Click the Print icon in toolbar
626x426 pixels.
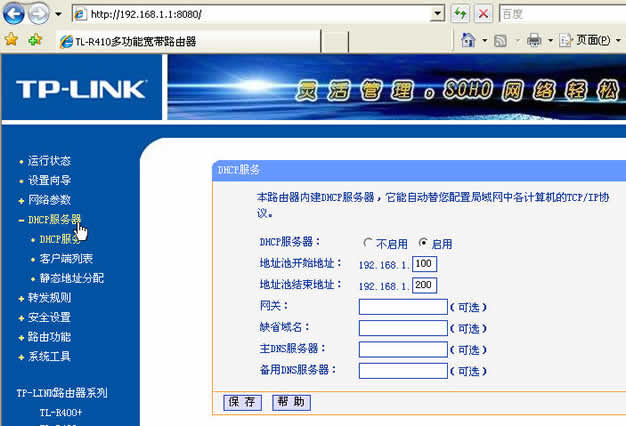tap(534, 40)
